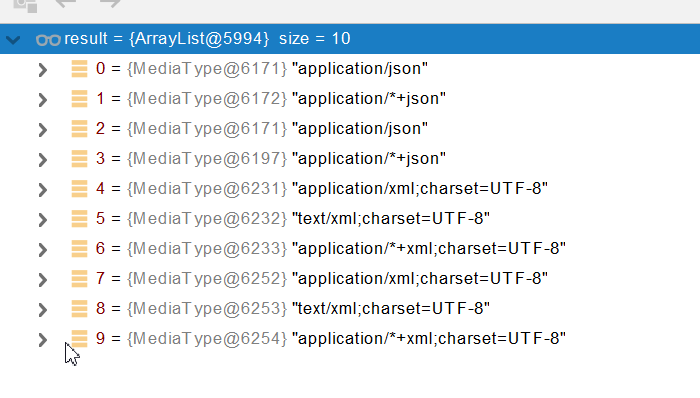The height and width of the screenshot is (398, 700).
Task: Select row 2 MediaType@6171 application/json
Action: tap(350, 129)
